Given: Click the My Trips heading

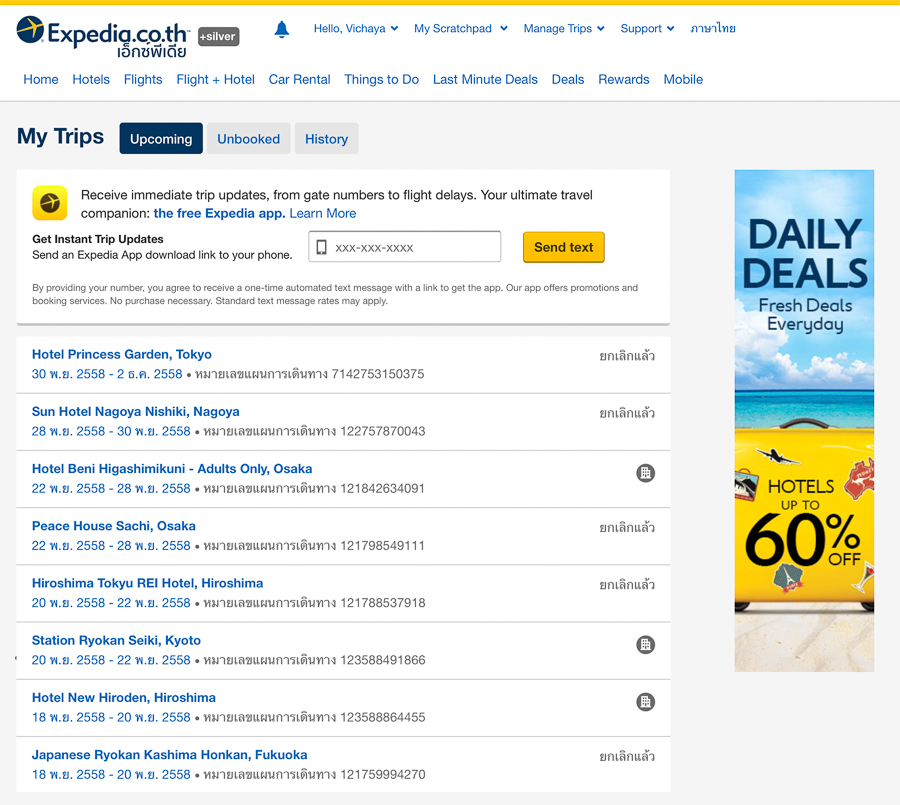Looking at the screenshot, I should coord(60,137).
